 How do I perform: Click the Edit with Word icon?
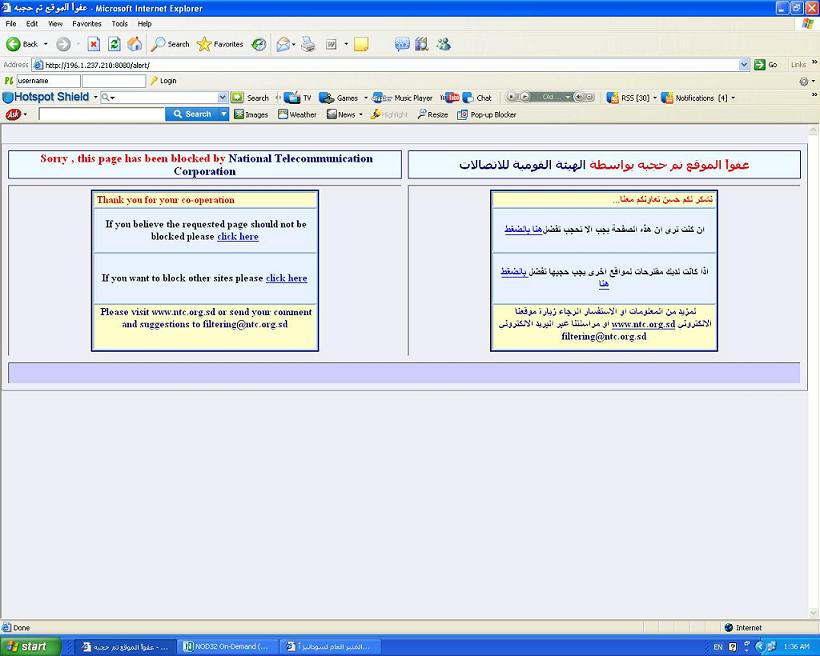(x=331, y=44)
